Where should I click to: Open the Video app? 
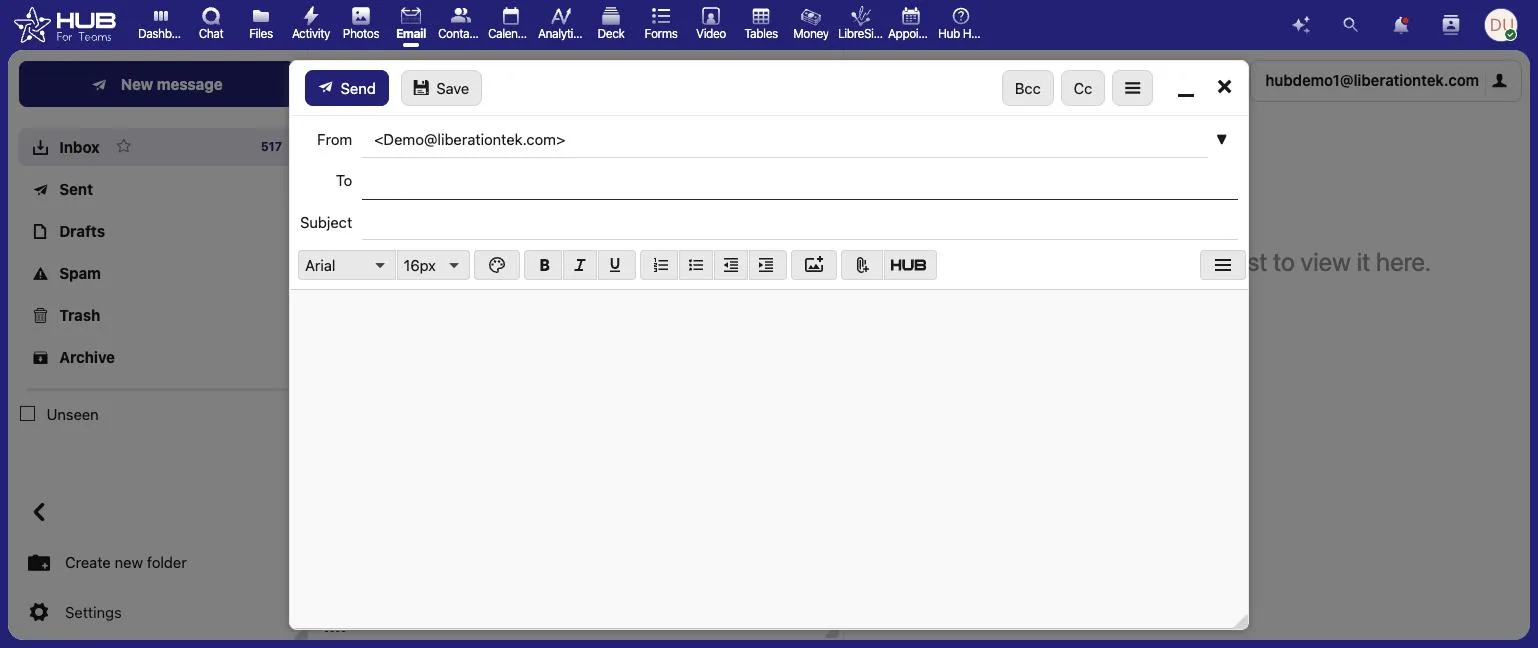711,24
